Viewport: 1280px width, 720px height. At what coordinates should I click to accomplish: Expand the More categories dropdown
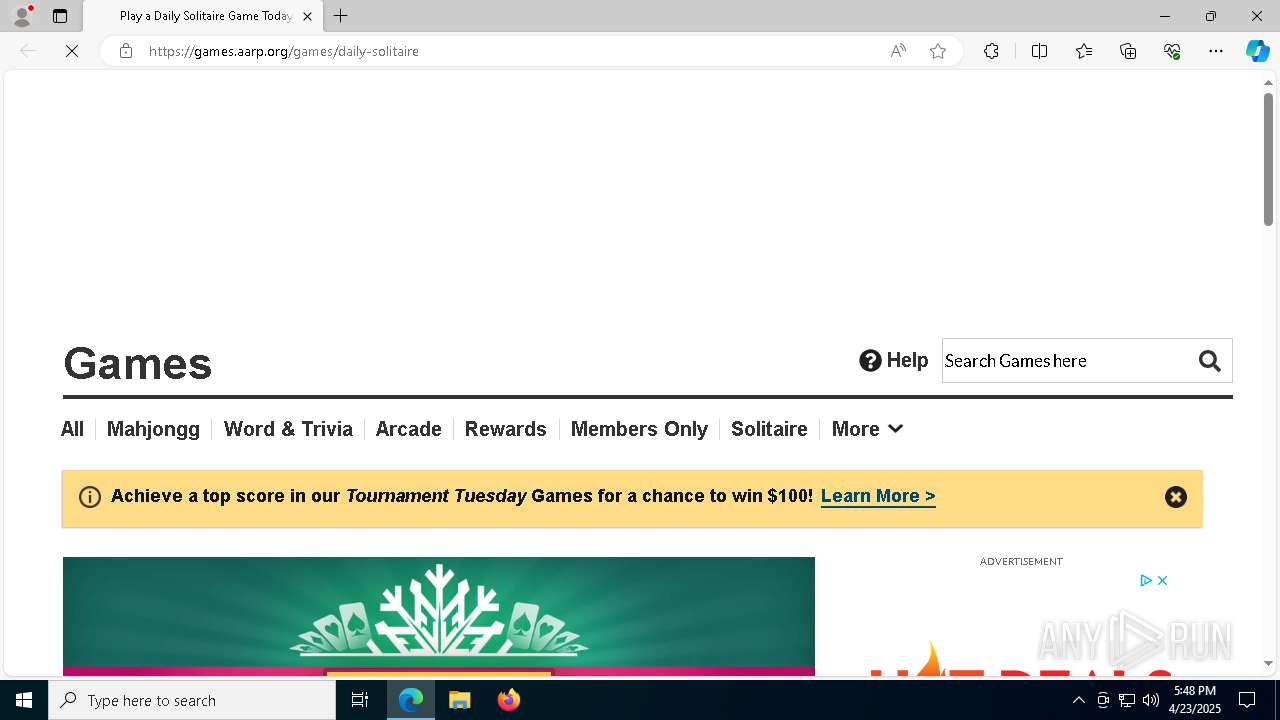[x=867, y=429]
